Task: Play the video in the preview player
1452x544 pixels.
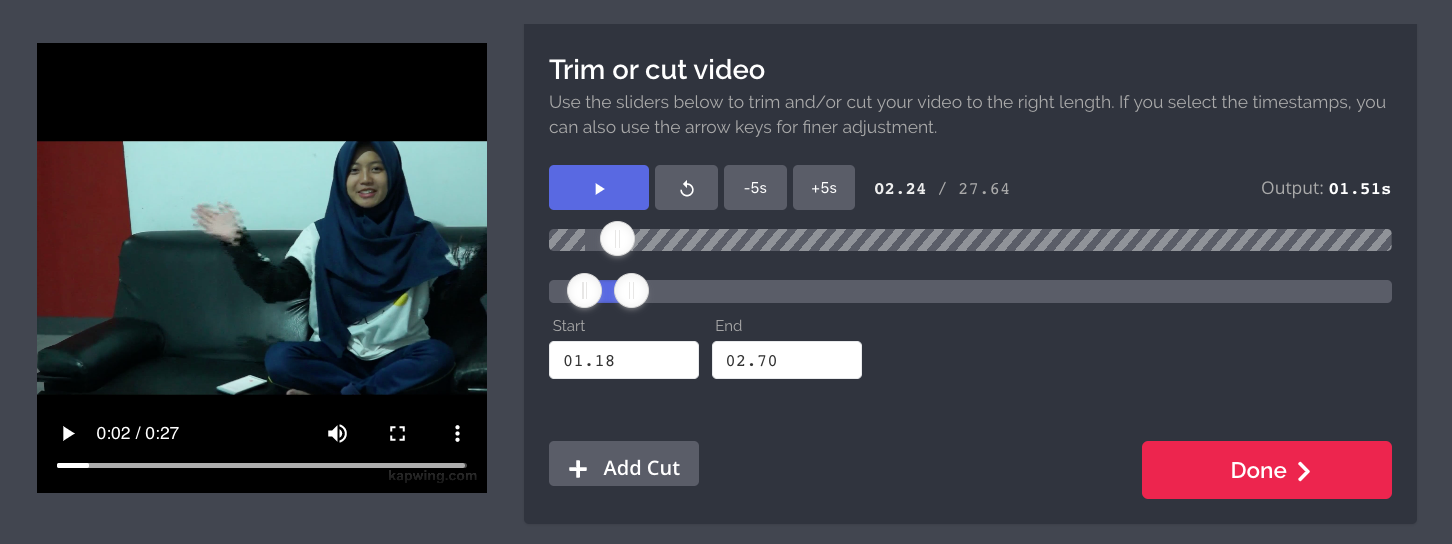Action: pos(68,433)
